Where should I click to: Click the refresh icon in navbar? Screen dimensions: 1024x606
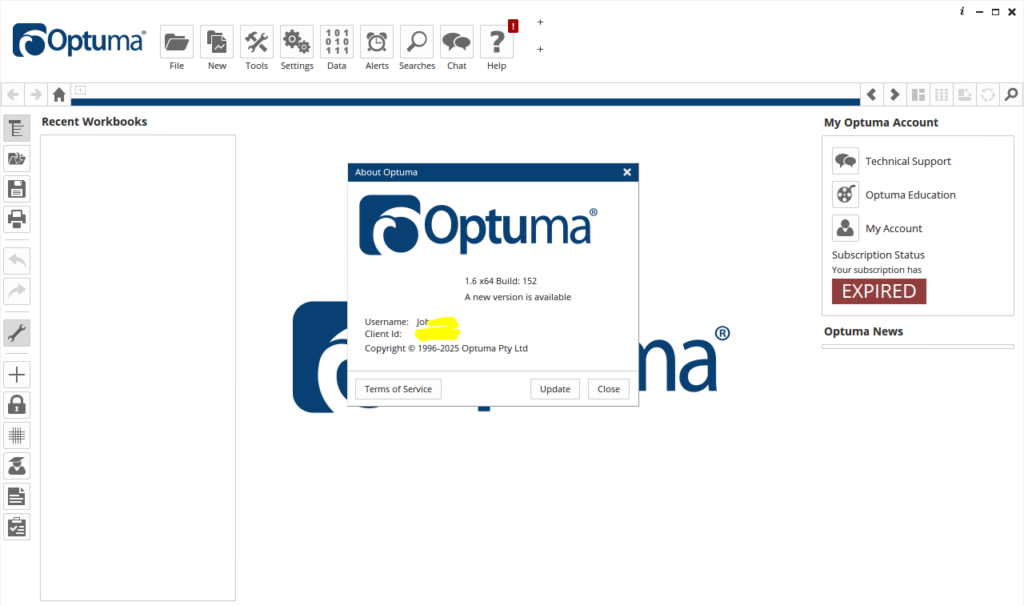coord(988,95)
